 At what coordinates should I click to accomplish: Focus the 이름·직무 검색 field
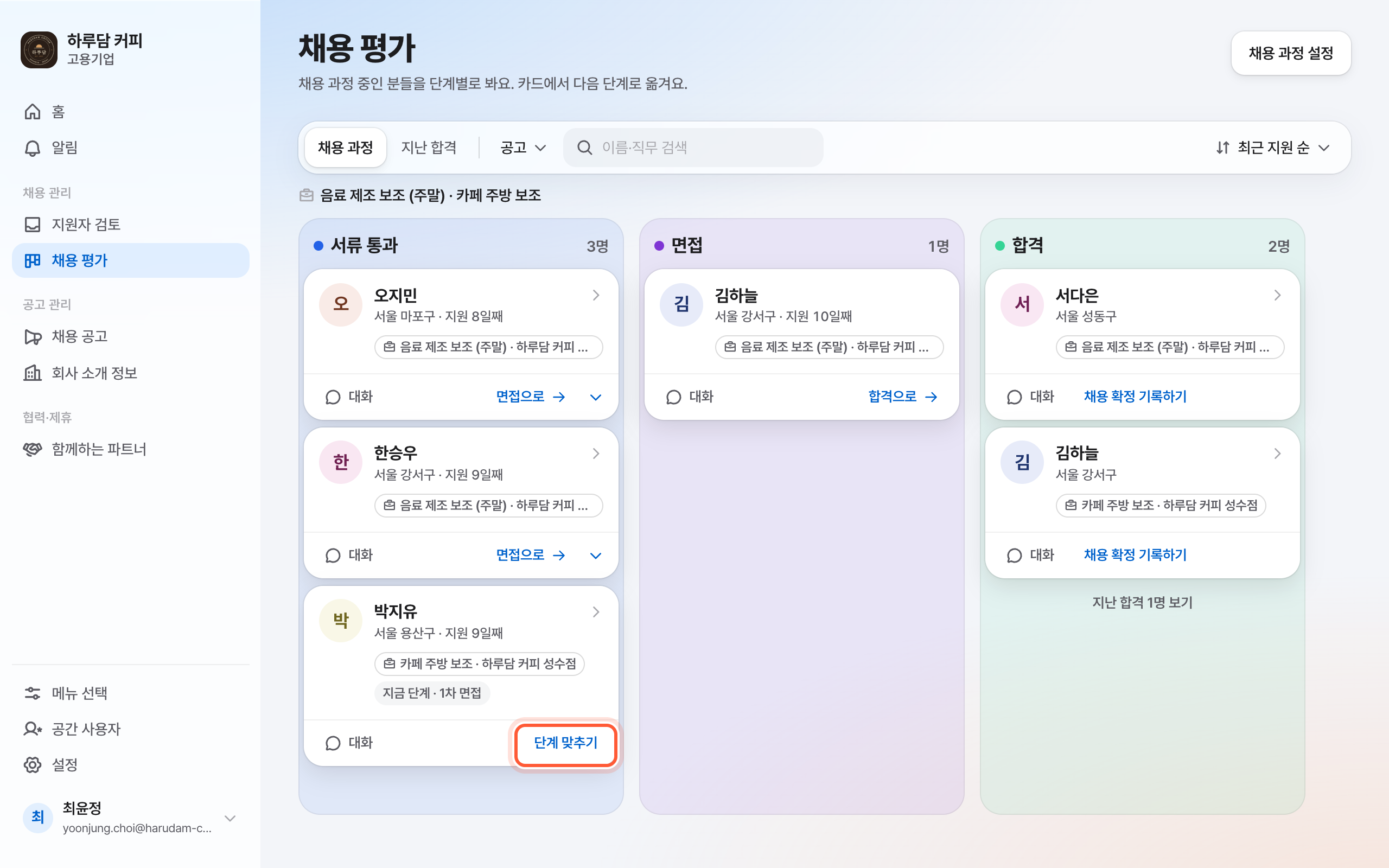pyautogui.click(x=693, y=148)
